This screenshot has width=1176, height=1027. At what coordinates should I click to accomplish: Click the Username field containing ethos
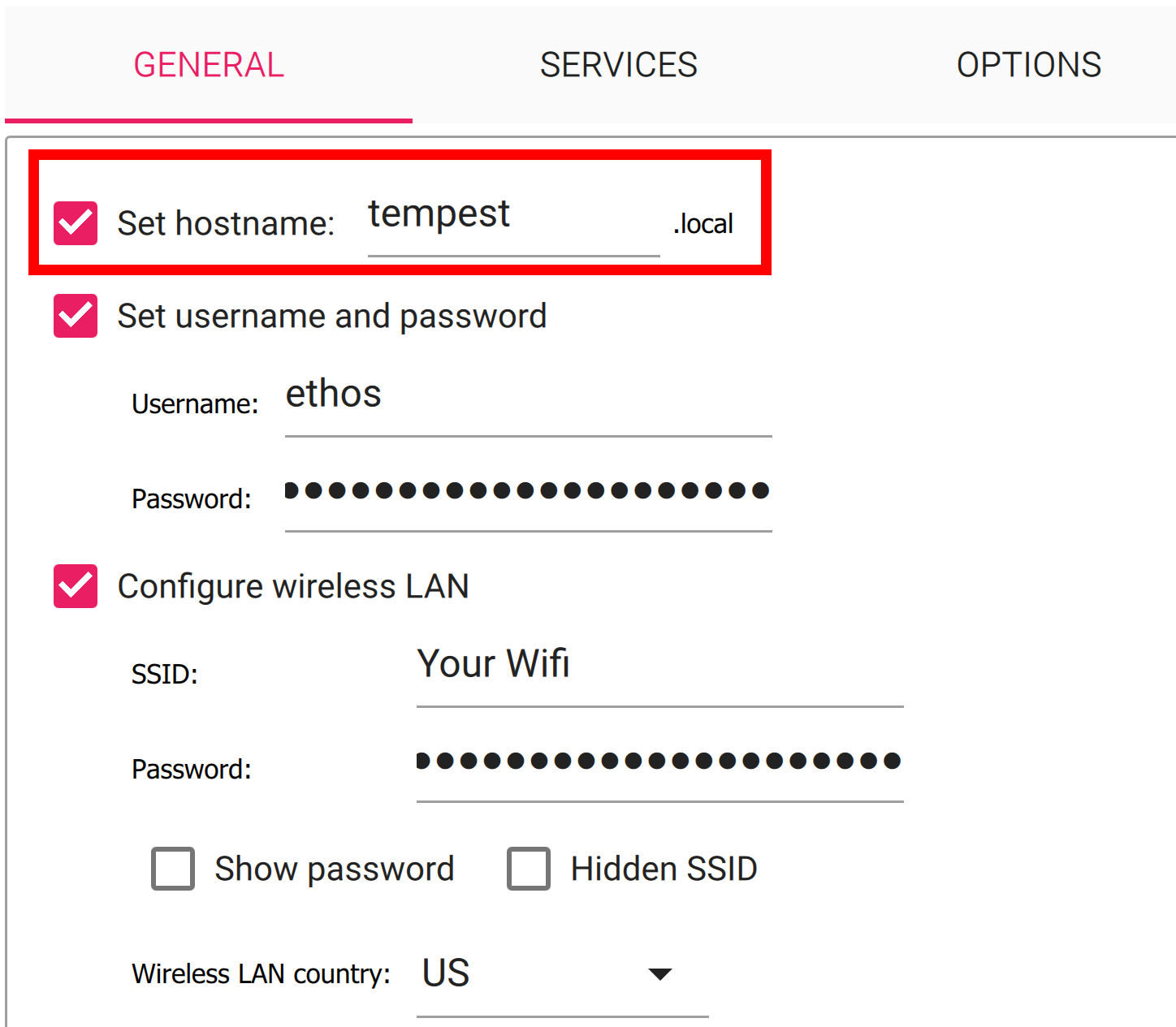pyautogui.click(x=528, y=398)
